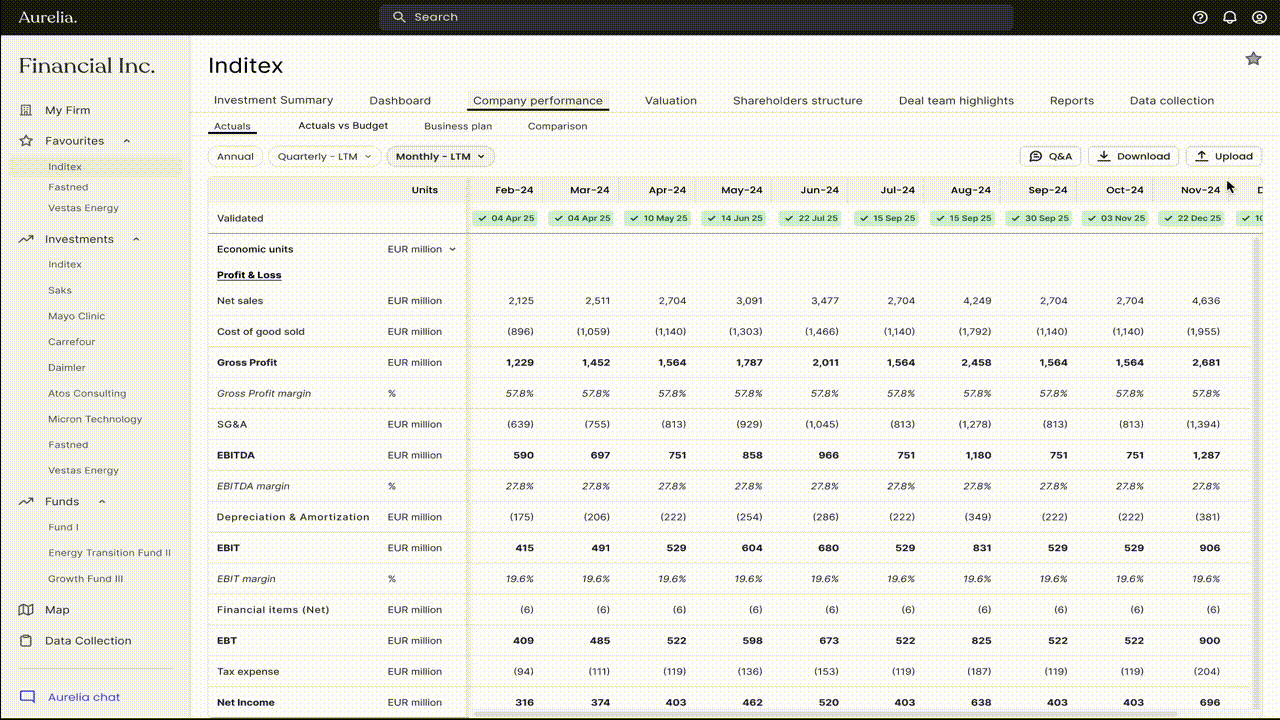Switch to Business plan sub-tab
Screen dimensions: 1280x720
458,126
